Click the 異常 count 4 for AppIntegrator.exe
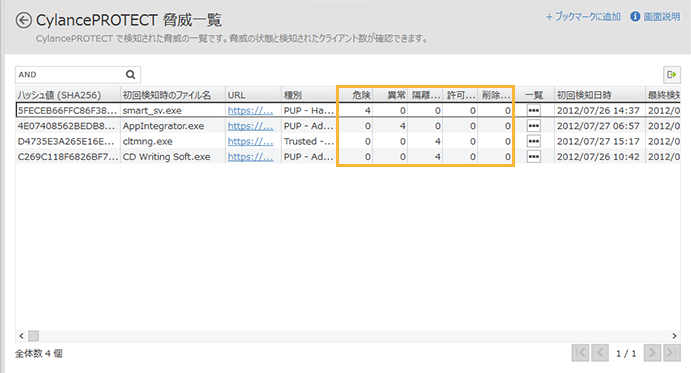The height and width of the screenshot is (373, 691). click(x=390, y=126)
